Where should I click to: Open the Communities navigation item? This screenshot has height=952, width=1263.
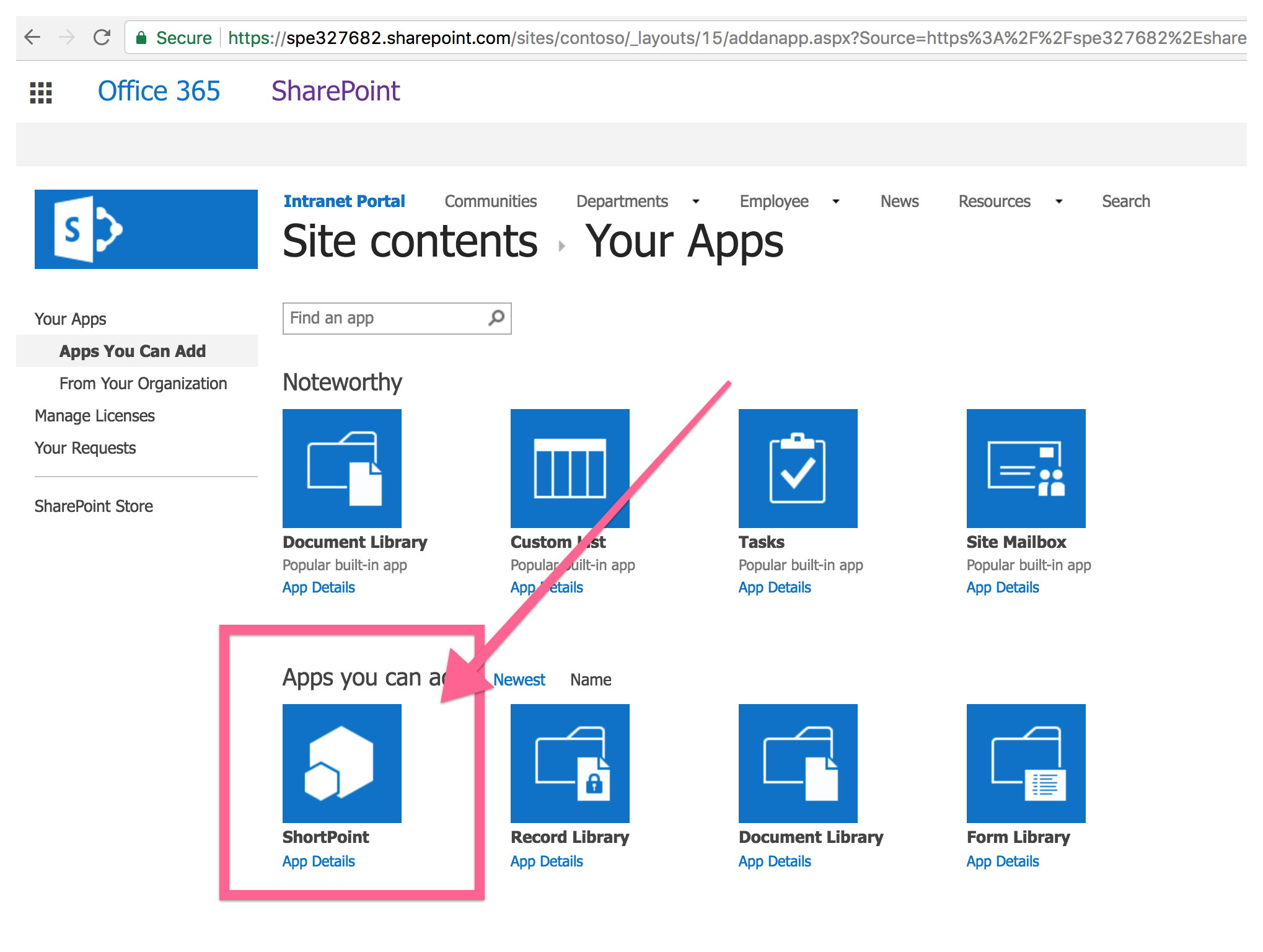click(x=490, y=201)
